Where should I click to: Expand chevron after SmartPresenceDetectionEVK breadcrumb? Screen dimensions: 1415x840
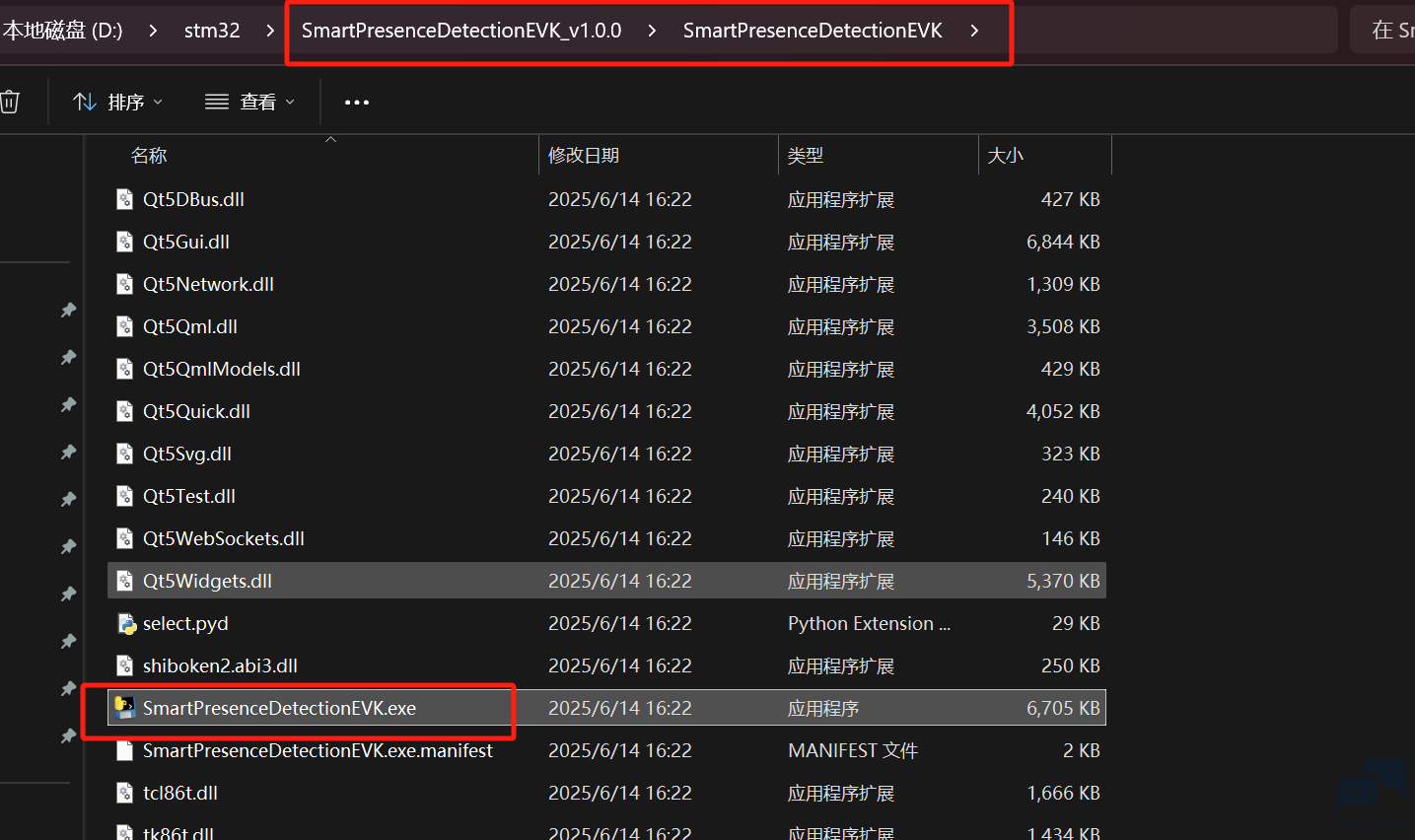coord(974,31)
